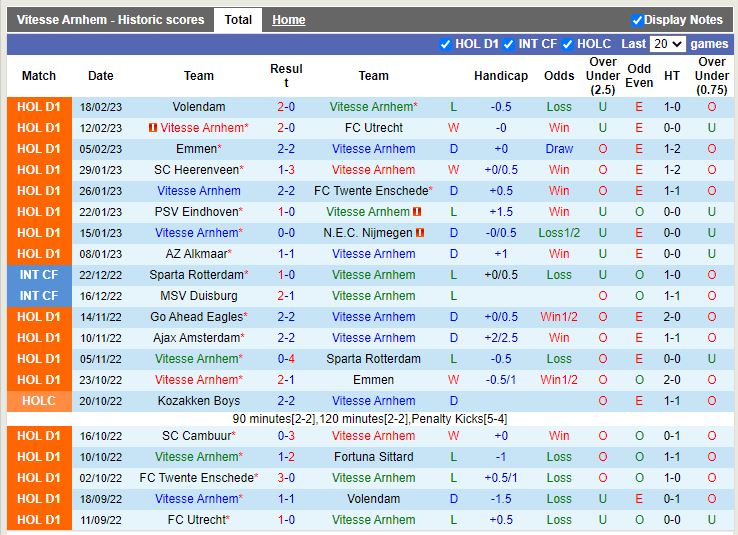The width and height of the screenshot is (738, 535).
Task: Open FC Utrecht team in 12/02/23 row
Action: 374,128
